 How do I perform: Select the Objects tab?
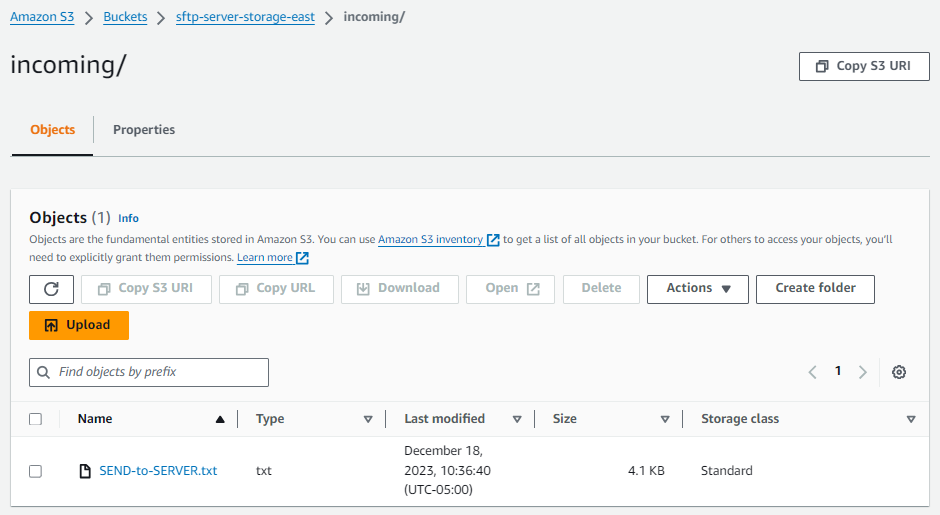click(x=52, y=130)
